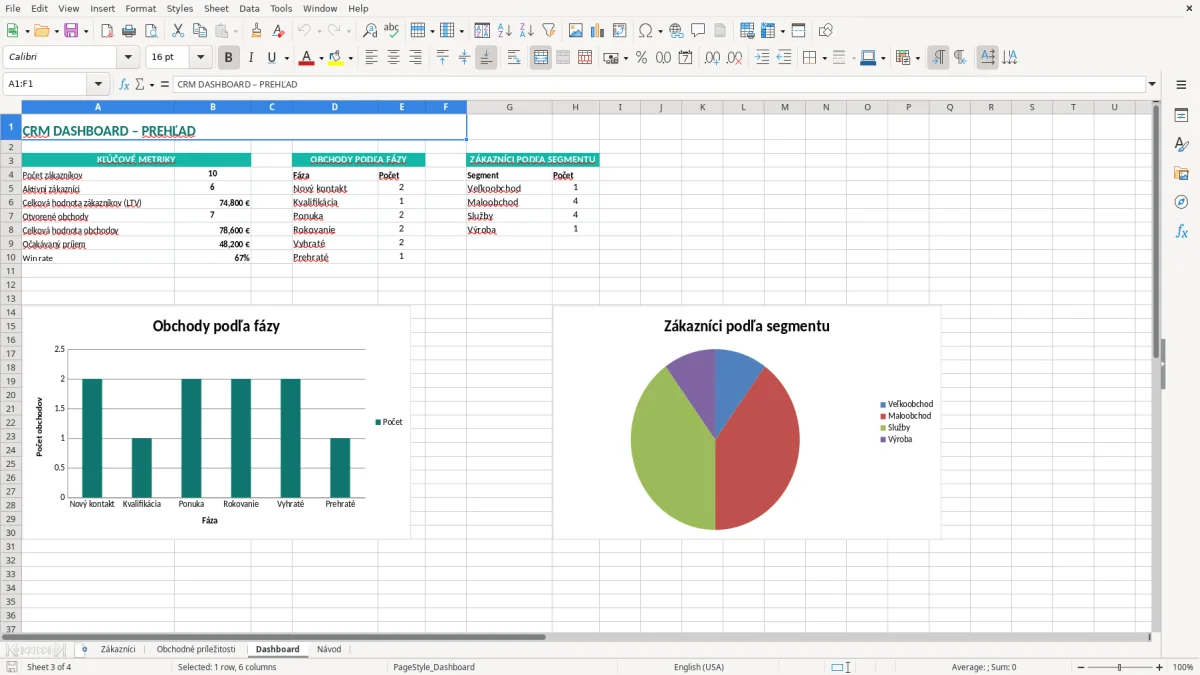Toggle Wrap Text button

(514, 58)
